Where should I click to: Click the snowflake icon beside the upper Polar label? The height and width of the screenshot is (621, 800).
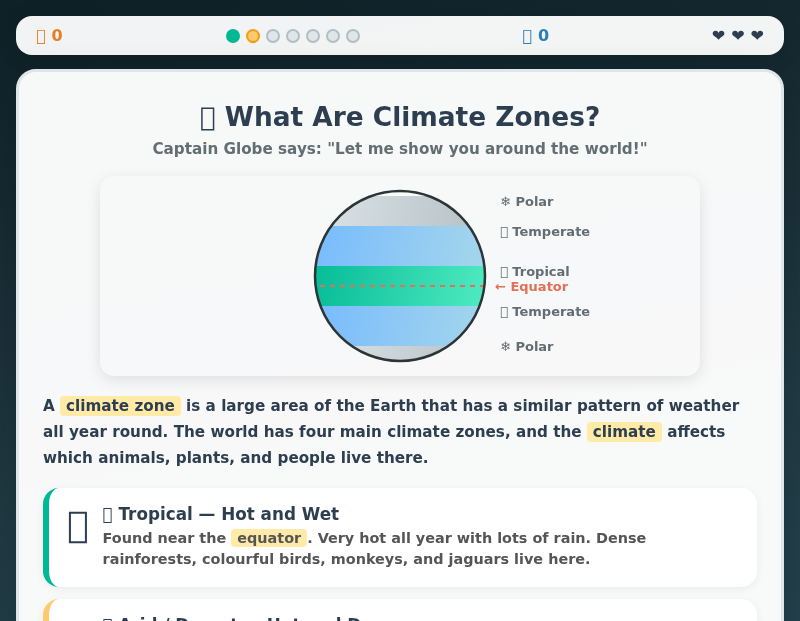coord(504,201)
